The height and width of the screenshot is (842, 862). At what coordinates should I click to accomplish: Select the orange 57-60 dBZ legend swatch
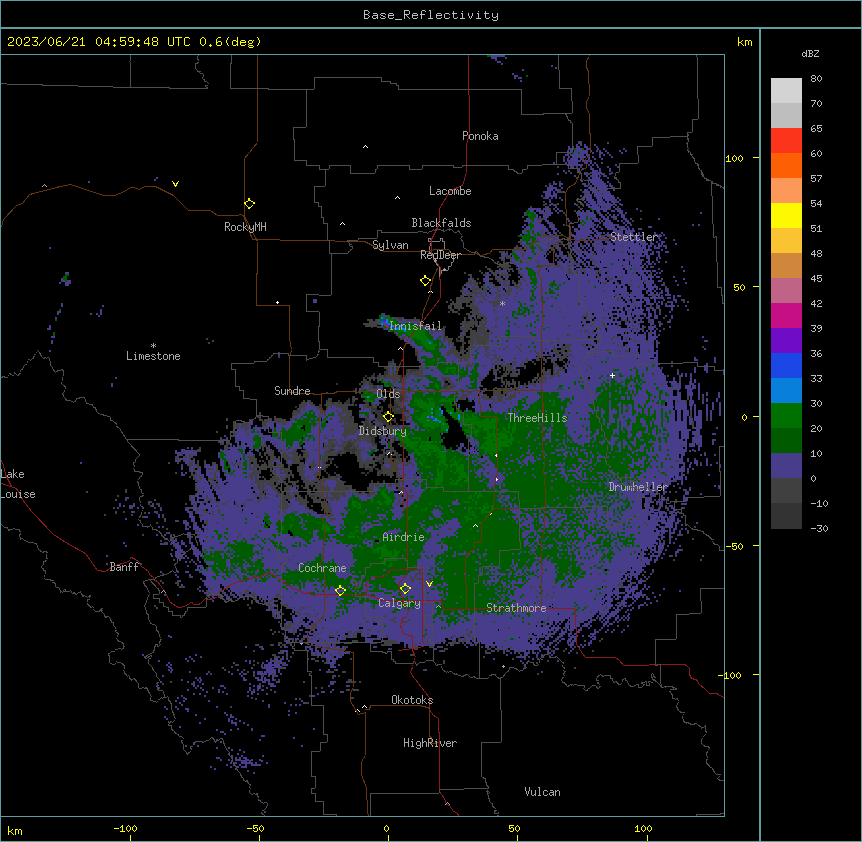786,165
